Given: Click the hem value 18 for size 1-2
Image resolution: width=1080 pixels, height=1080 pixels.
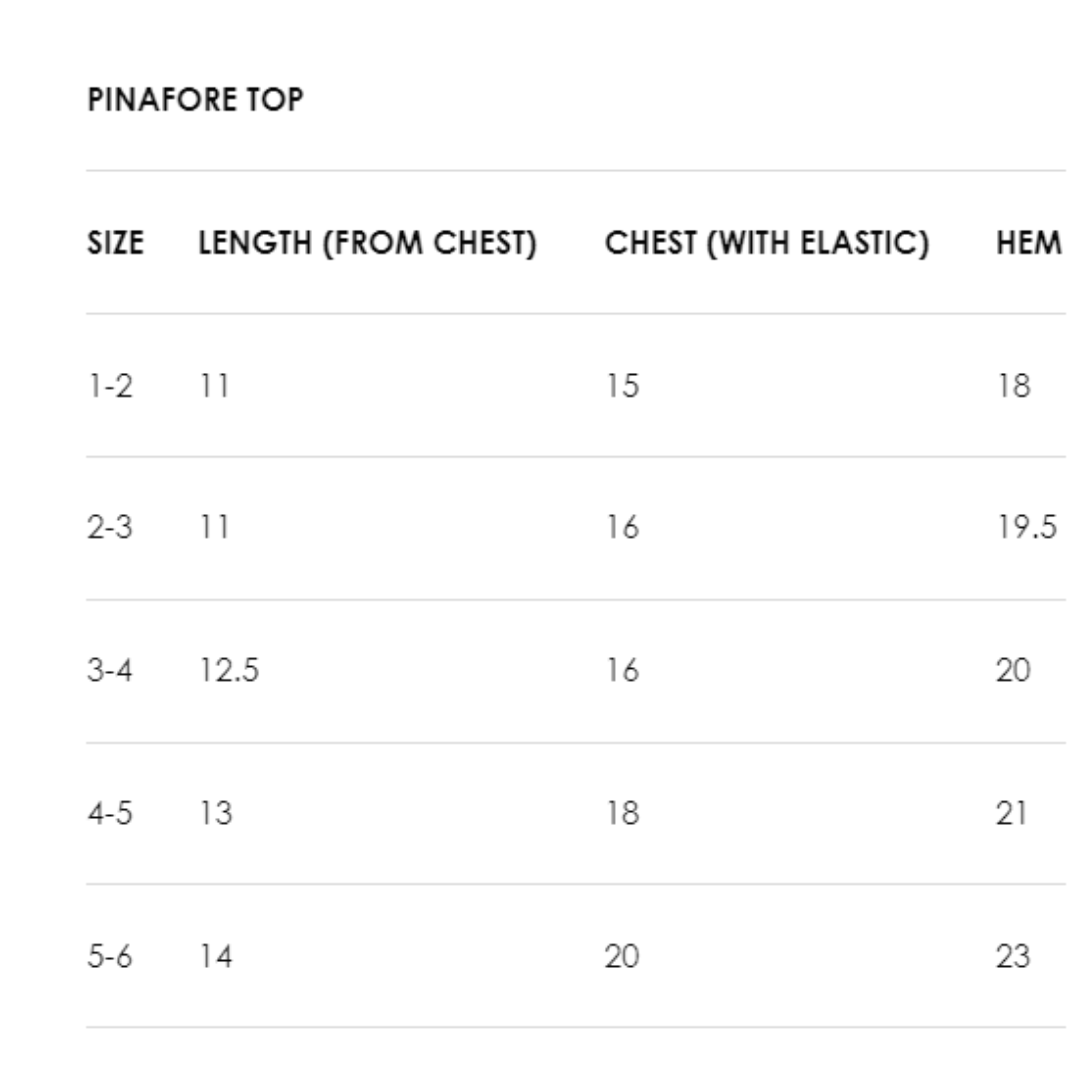Looking at the screenshot, I should tap(1013, 386).
